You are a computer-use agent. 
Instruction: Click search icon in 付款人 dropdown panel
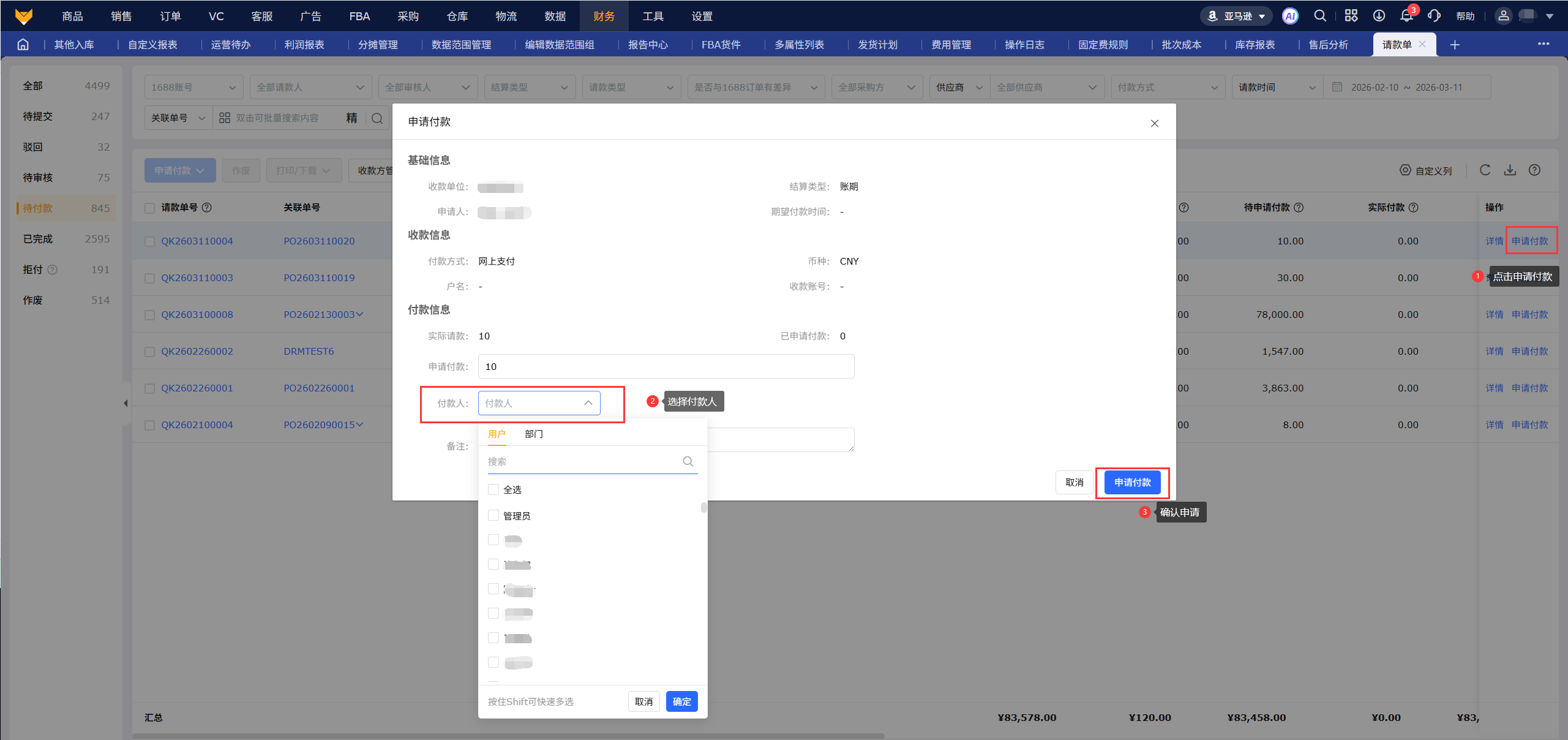pos(688,461)
